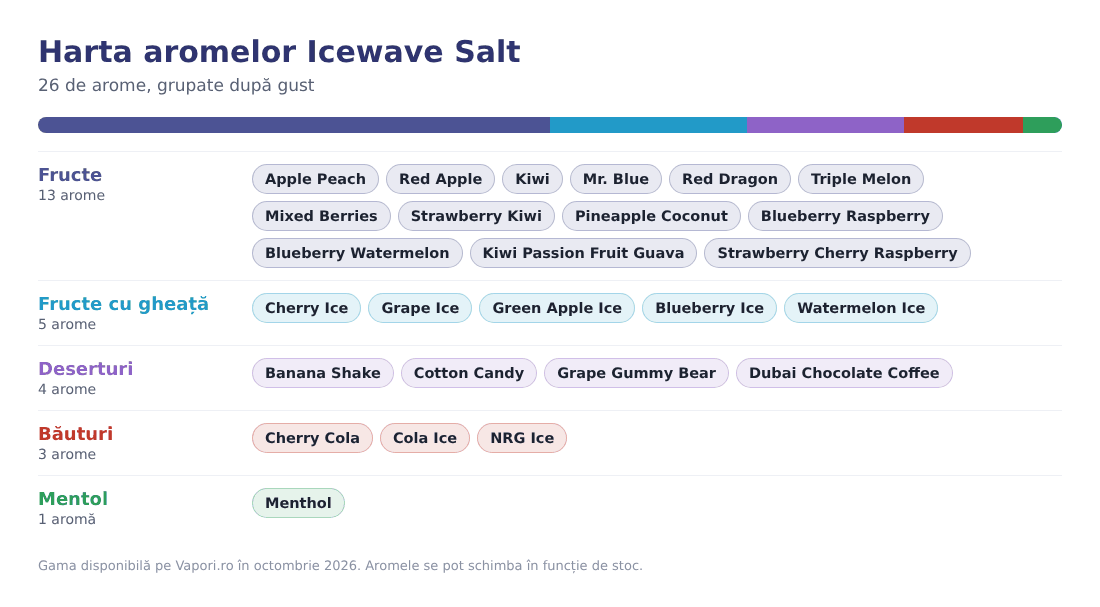Screen dimensions: 1100x607
Task: Select the Pineapple Coconut flavor tag
Action: pyautogui.click(x=651, y=216)
